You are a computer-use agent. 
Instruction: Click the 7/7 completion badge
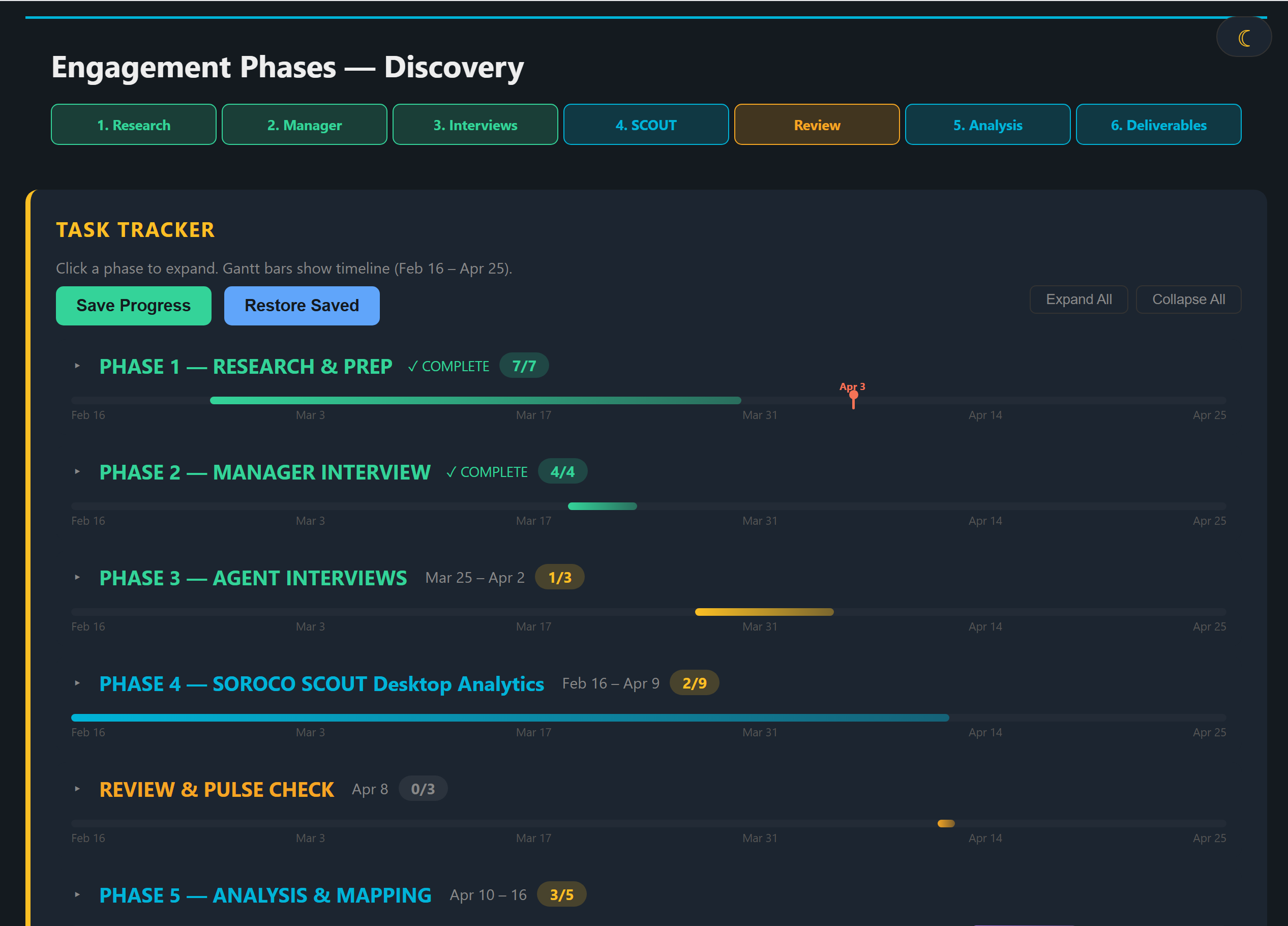tap(524, 365)
